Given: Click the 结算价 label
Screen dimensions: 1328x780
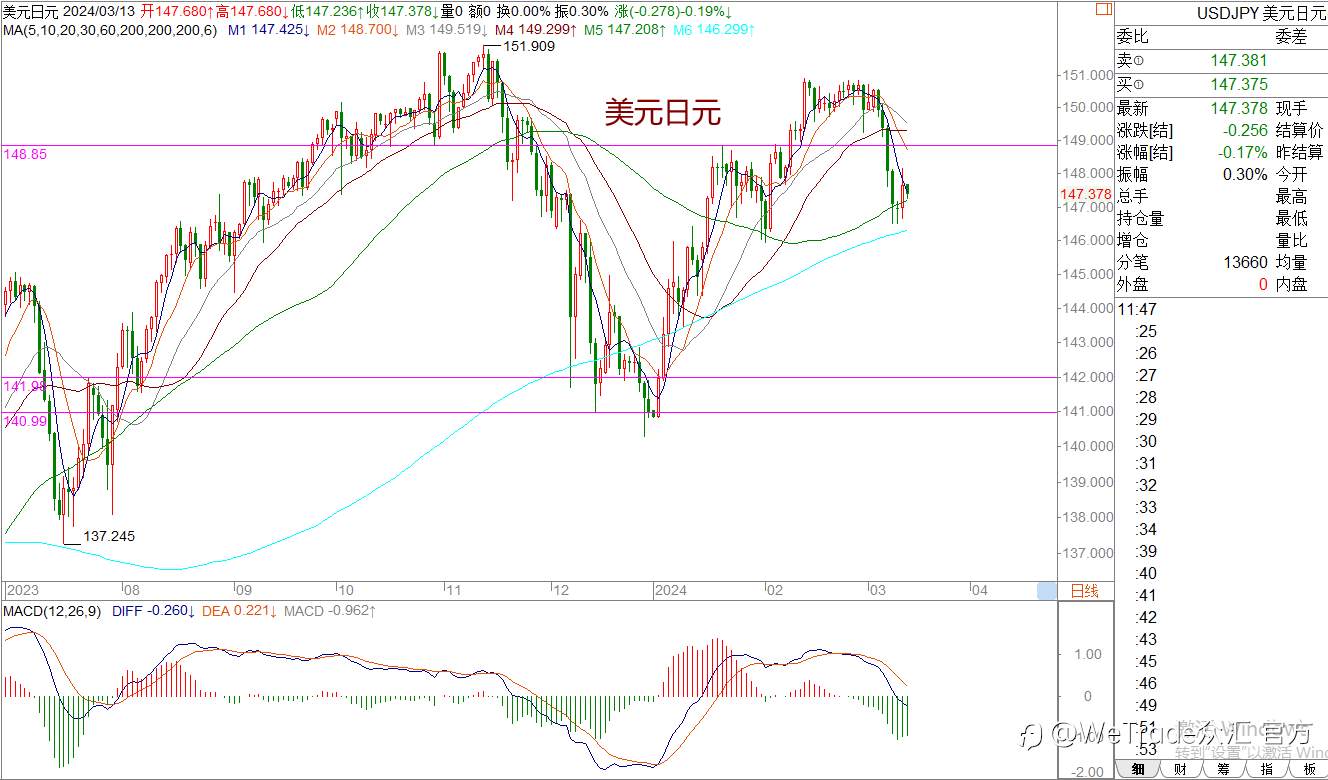Looking at the screenshot, I should 1298,130.
